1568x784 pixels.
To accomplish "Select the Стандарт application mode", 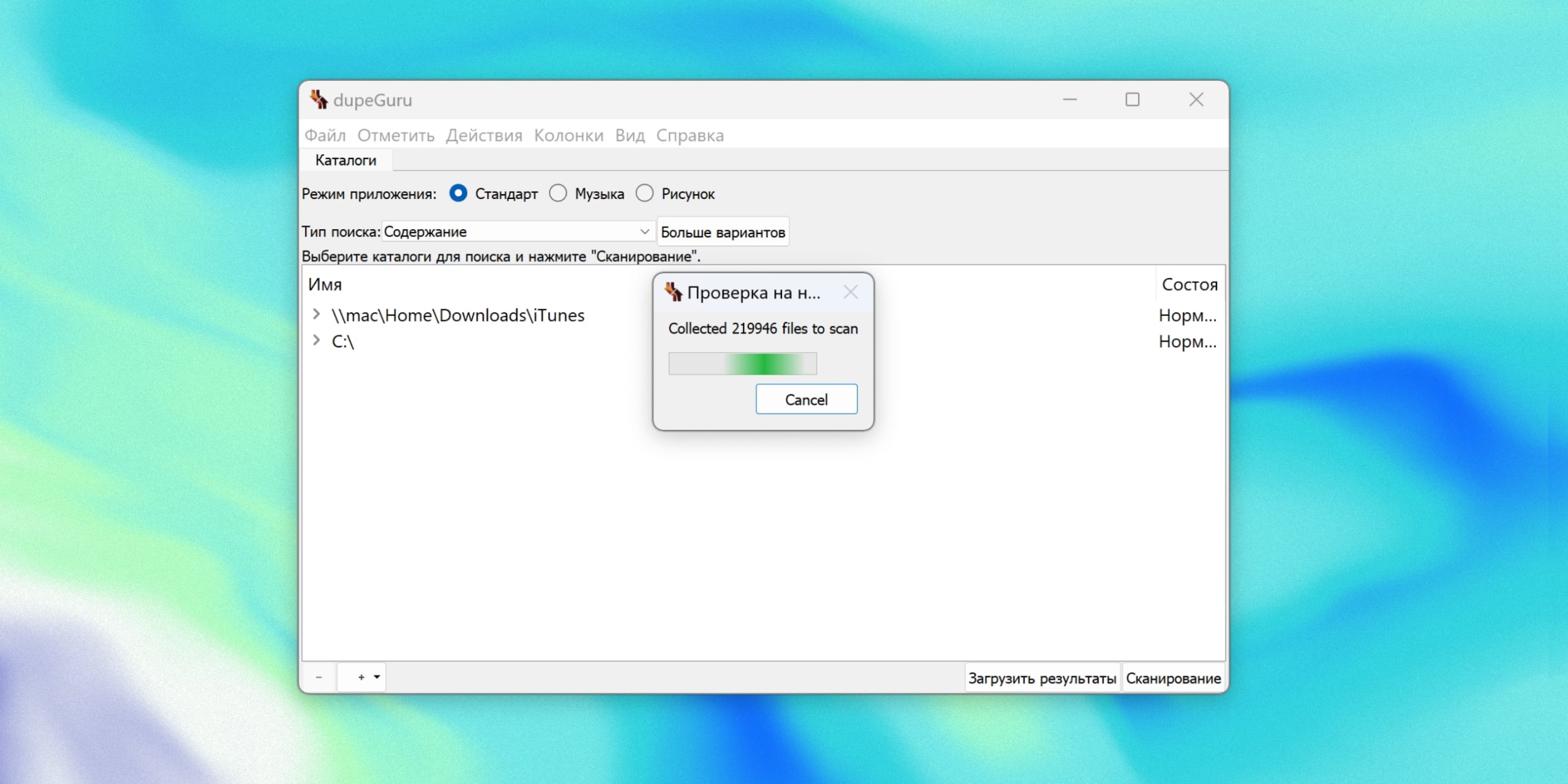I will pyautogui.click(x=458, y=194).
